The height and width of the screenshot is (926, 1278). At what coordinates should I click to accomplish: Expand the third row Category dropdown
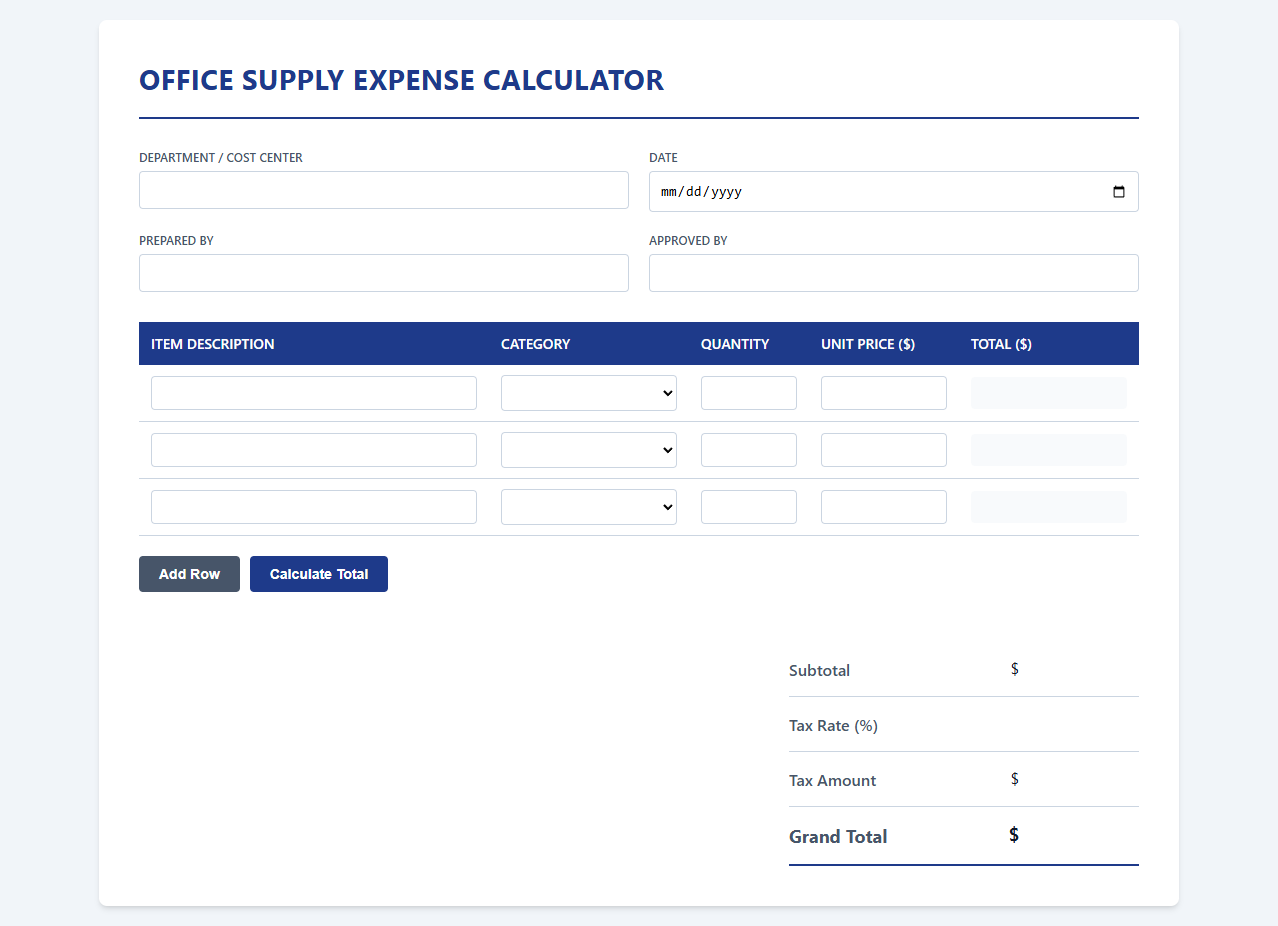click(589, 507)
